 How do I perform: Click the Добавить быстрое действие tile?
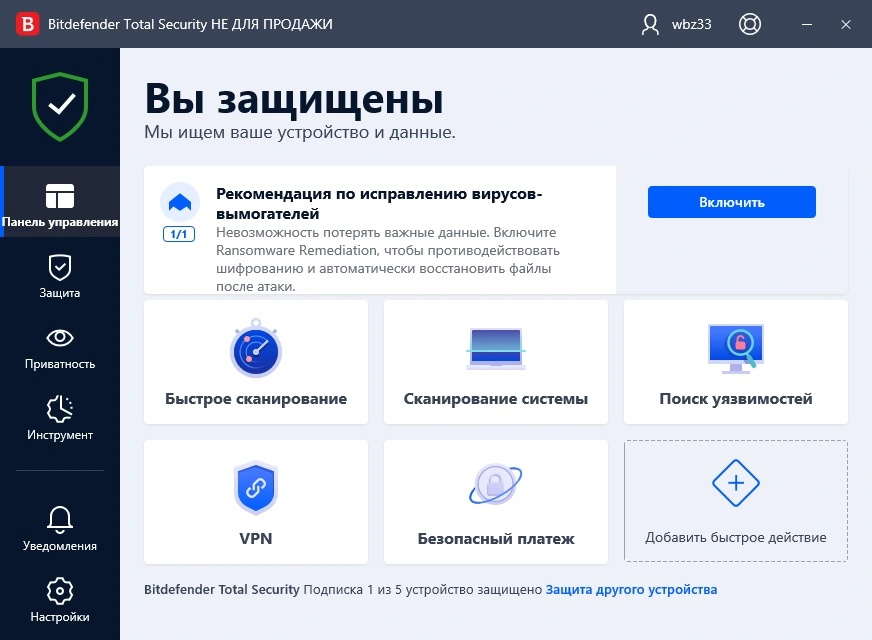(x=736, y=501)
